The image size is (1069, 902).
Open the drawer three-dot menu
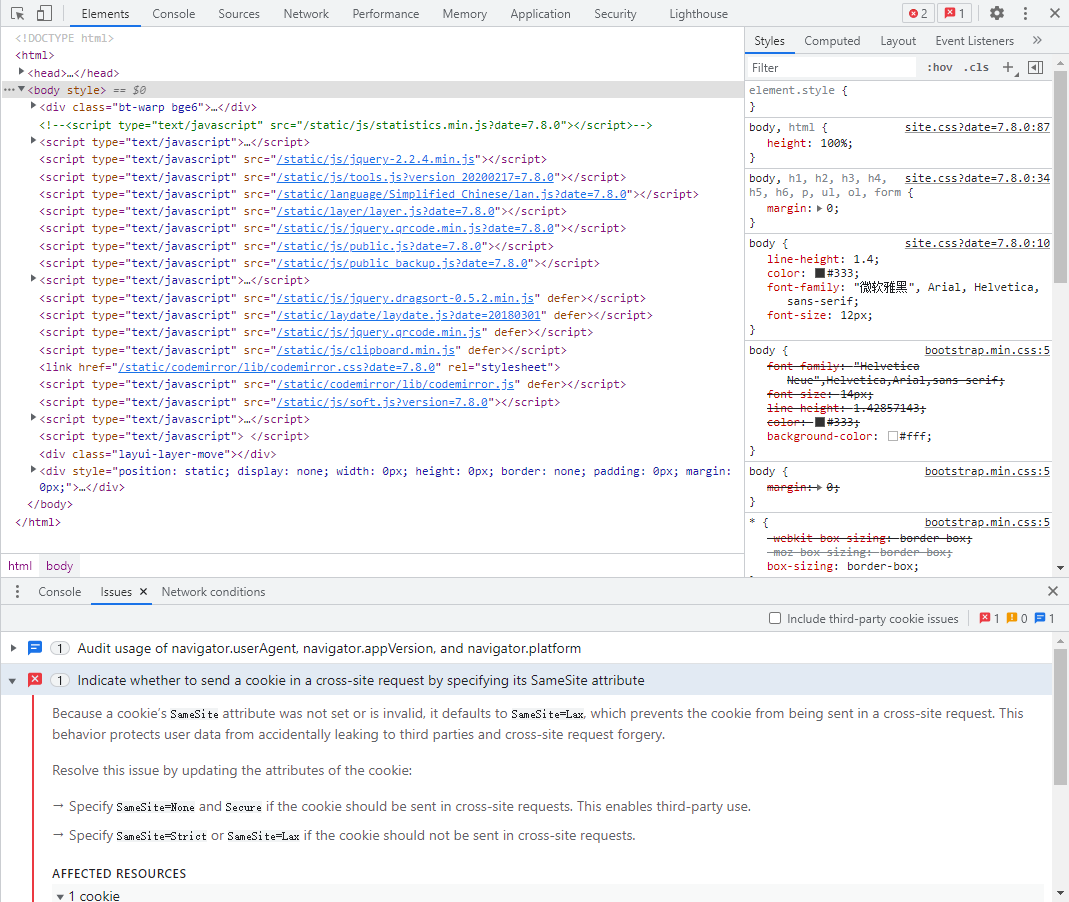(x=18, y=592)
